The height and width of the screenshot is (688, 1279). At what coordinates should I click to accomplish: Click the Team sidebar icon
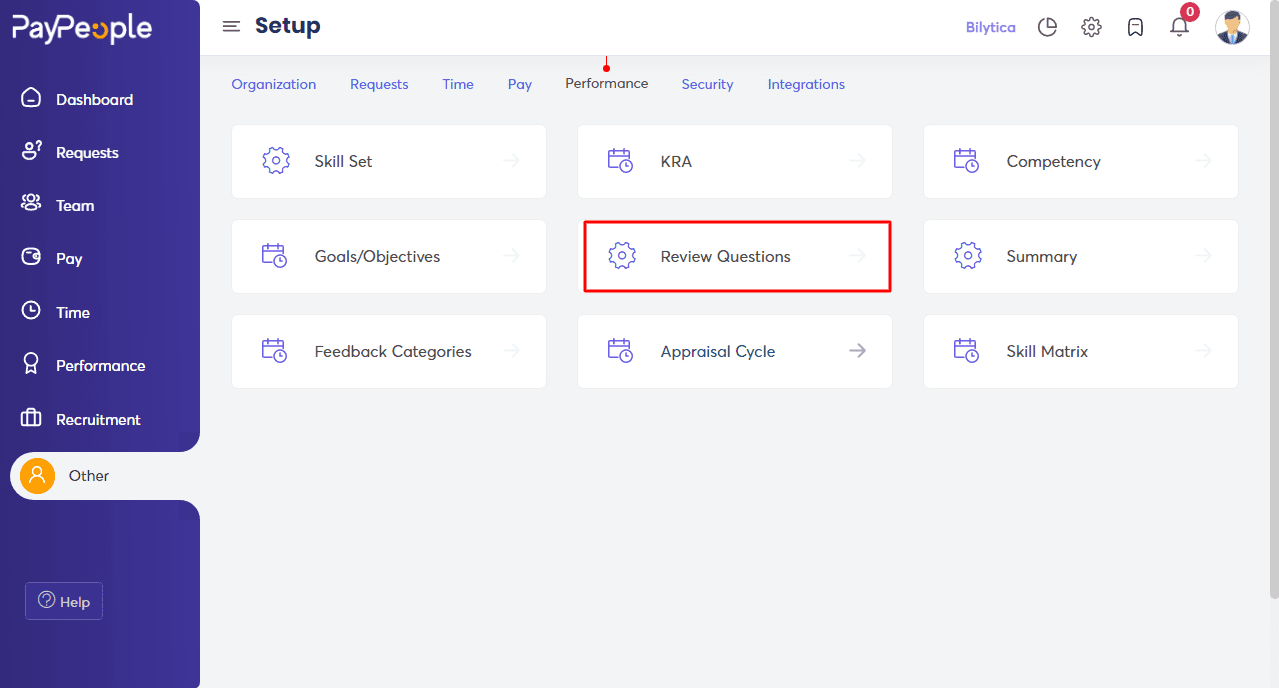(x=31, y=204)
